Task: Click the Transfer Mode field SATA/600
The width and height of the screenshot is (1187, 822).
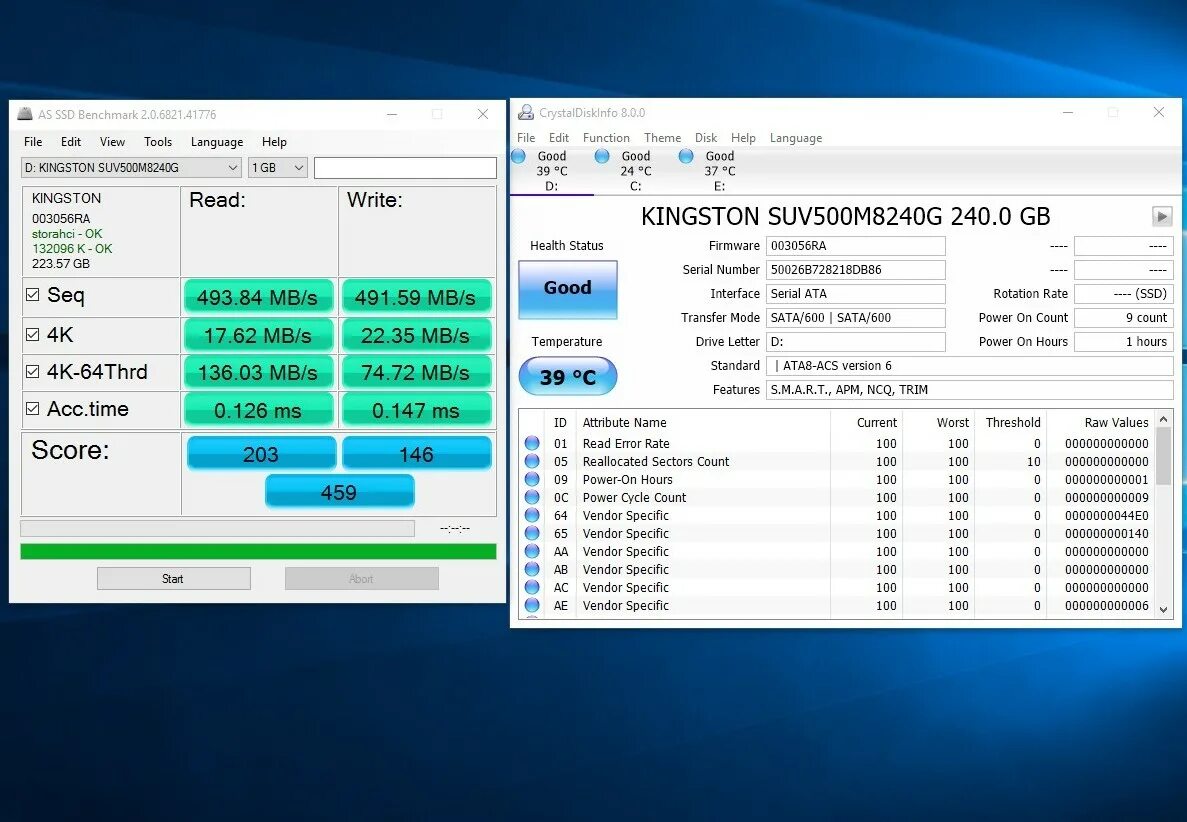Action: click(x=855, y=318)
